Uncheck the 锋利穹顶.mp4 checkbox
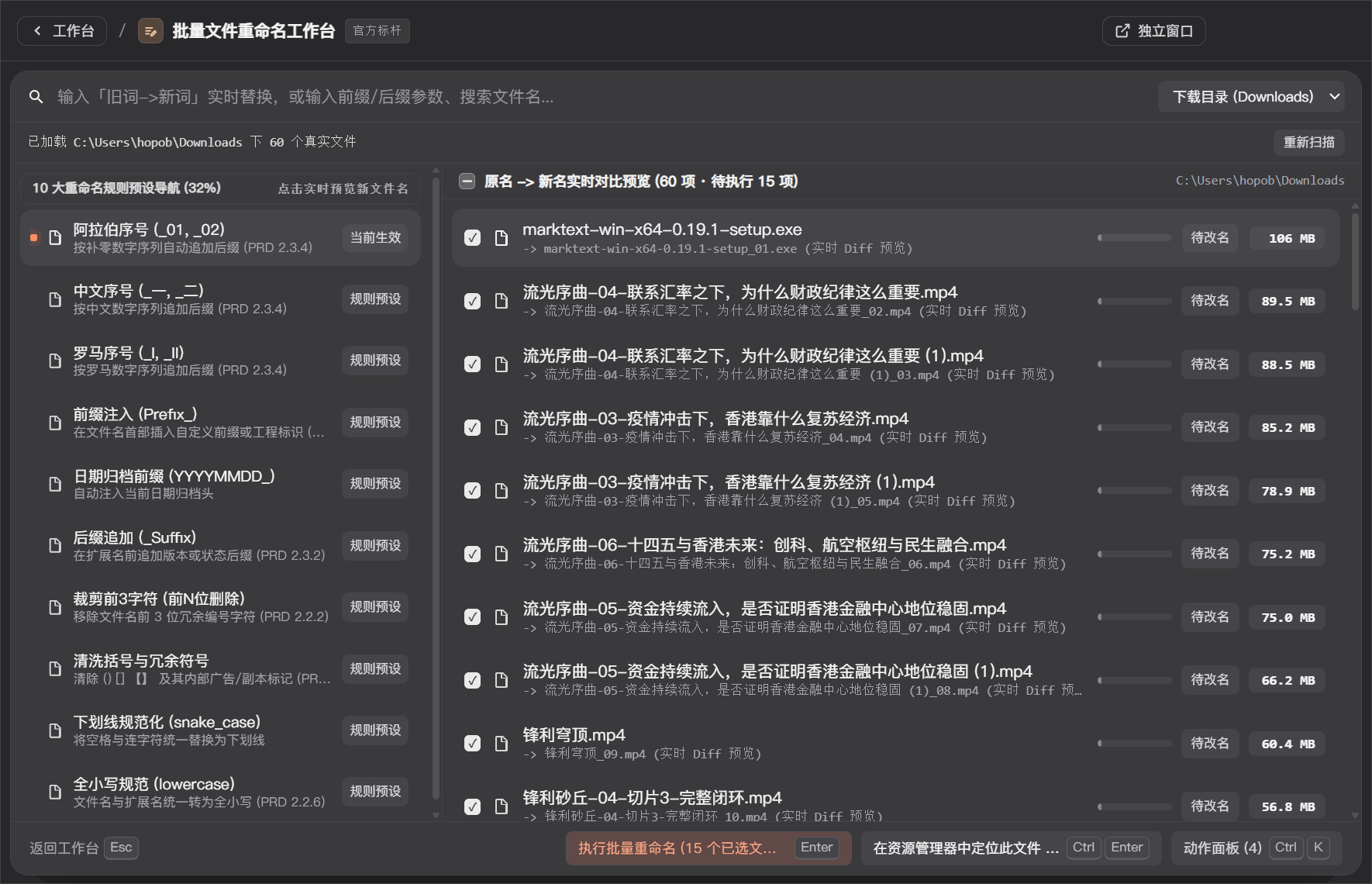The width and height of the screenshot is (1372, 884). (x=472, y=744)
